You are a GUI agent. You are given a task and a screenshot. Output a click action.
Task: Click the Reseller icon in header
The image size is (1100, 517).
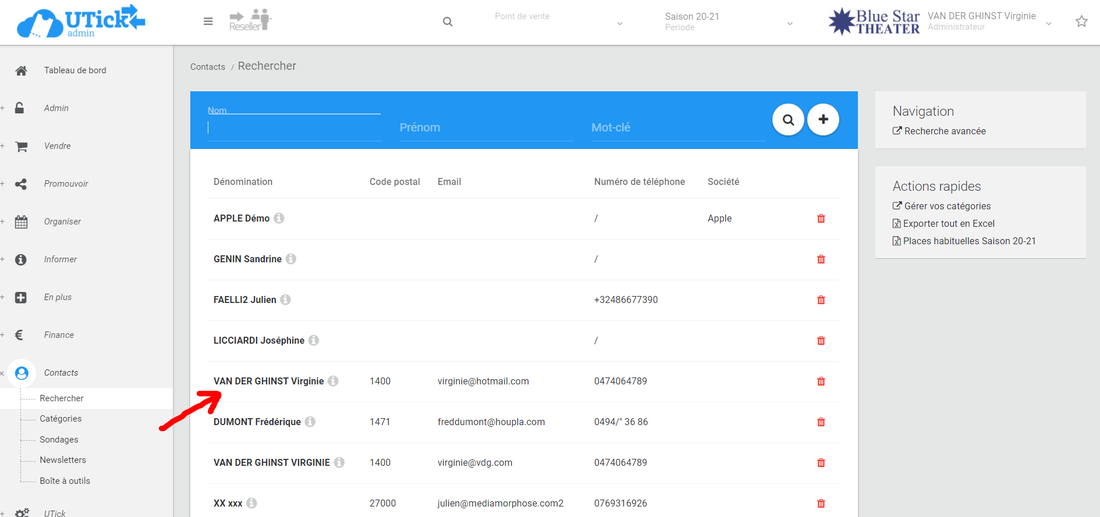(x=250, y=21)
